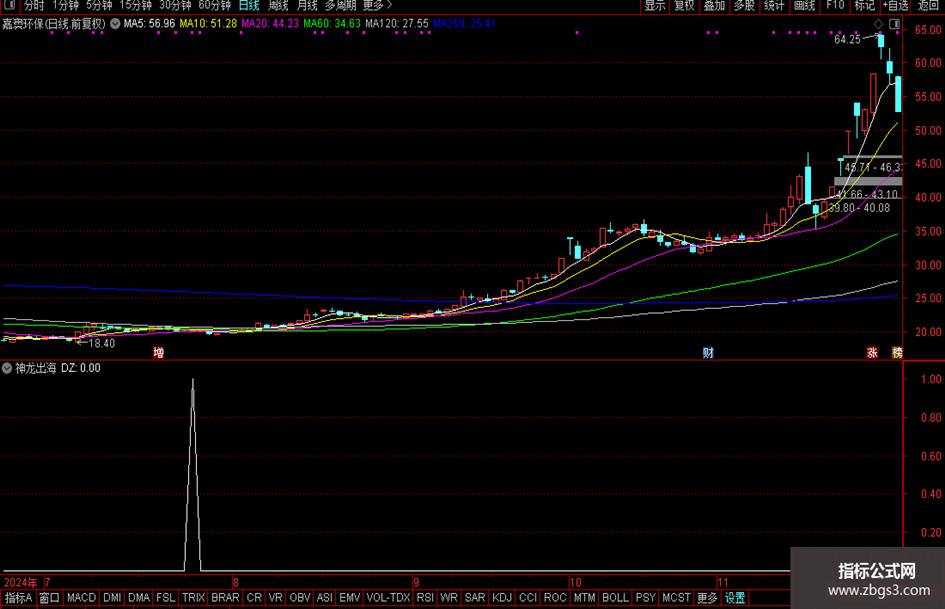Open the 显示 display menu

click(655, 5)
